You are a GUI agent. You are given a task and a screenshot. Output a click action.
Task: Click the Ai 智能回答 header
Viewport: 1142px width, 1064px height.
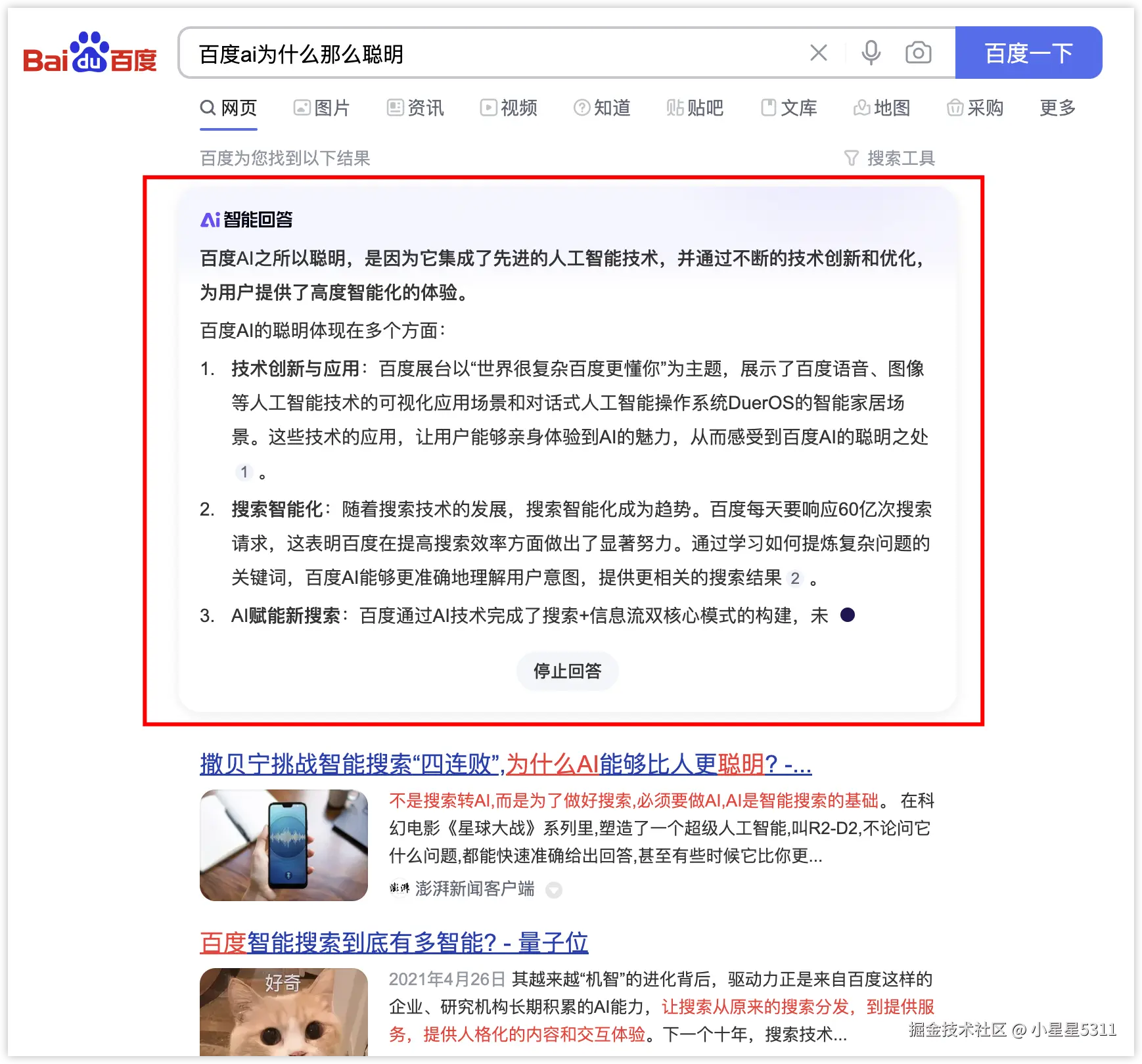246,219
